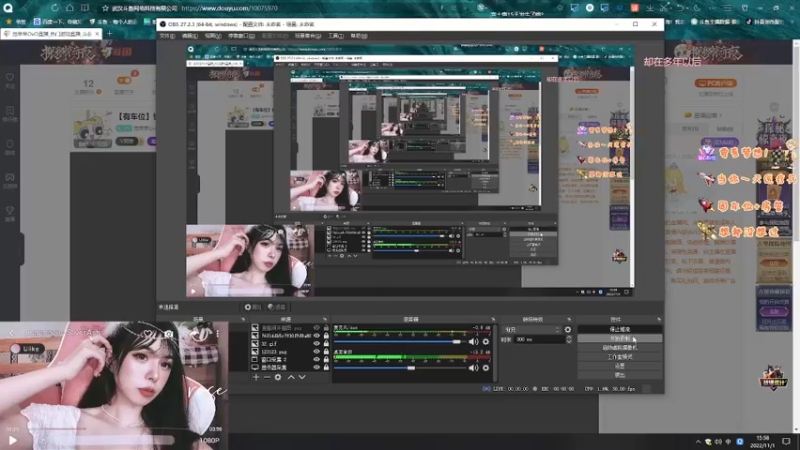This screenshot has height=450, width=800.
Task: Add a new source with the plus icon
Action: click(256, 377)
